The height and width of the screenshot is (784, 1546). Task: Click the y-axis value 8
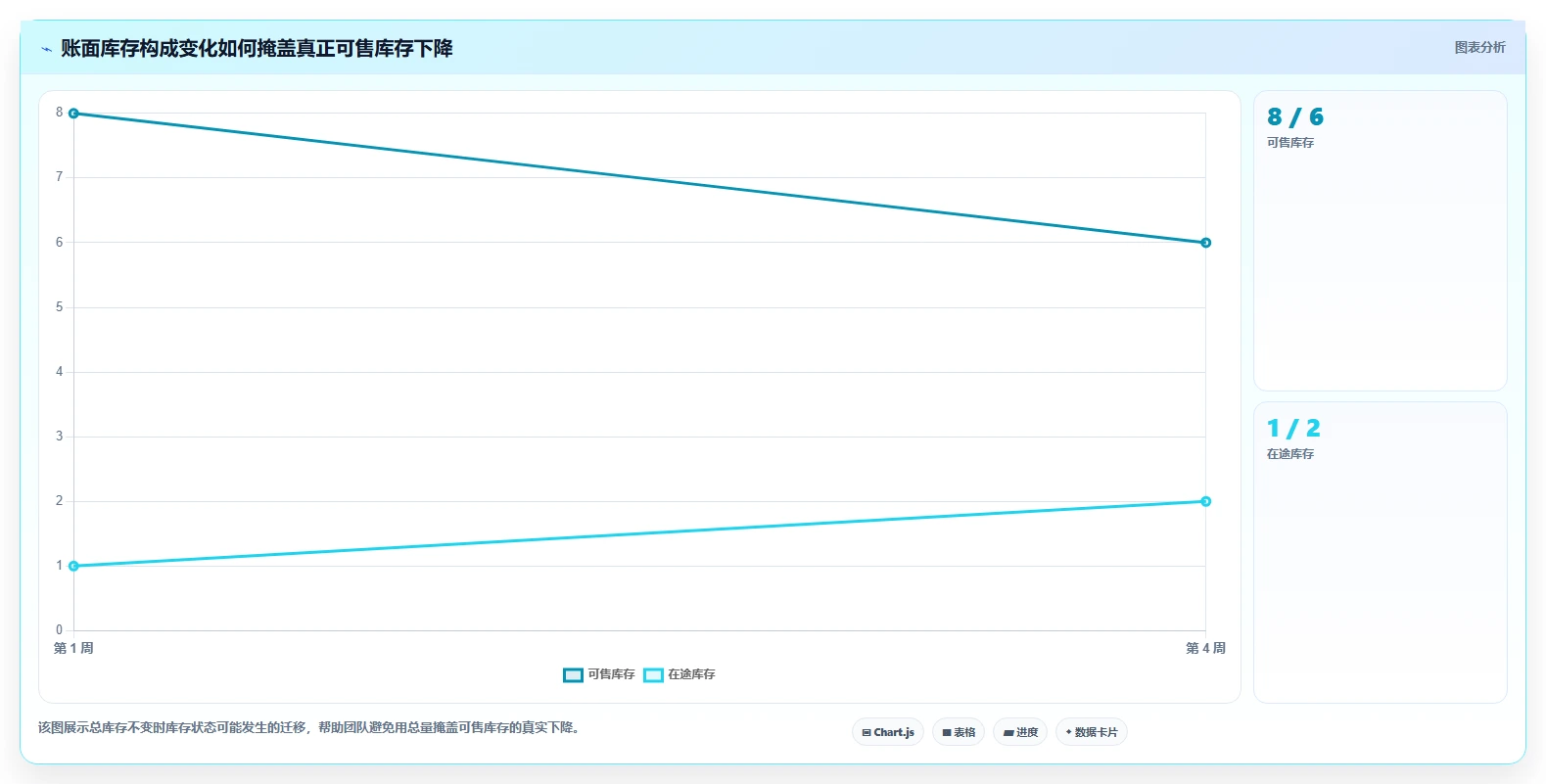59,113
